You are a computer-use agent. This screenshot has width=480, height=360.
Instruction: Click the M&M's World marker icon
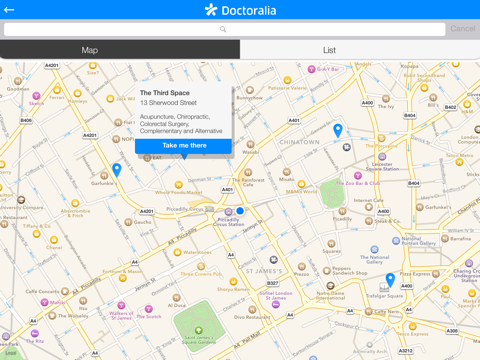[x=301, y=184]
